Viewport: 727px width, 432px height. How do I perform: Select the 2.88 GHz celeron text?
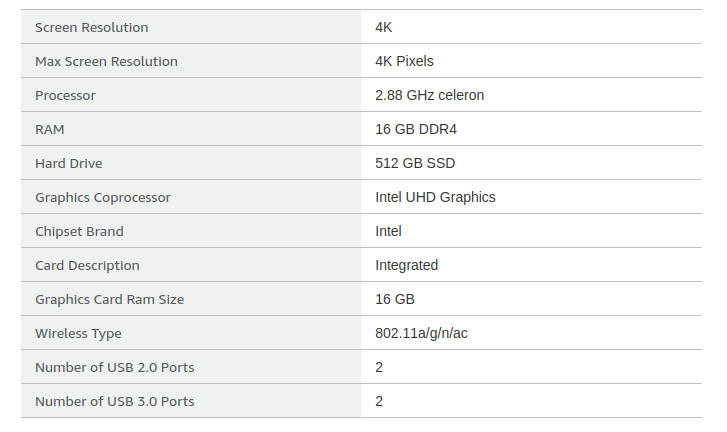[429, 95]
